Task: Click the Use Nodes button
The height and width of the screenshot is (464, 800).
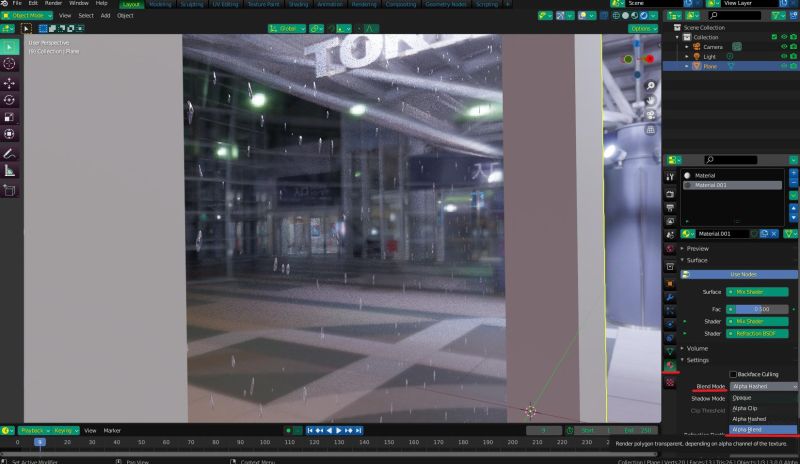Action: (x=739, y=274)
